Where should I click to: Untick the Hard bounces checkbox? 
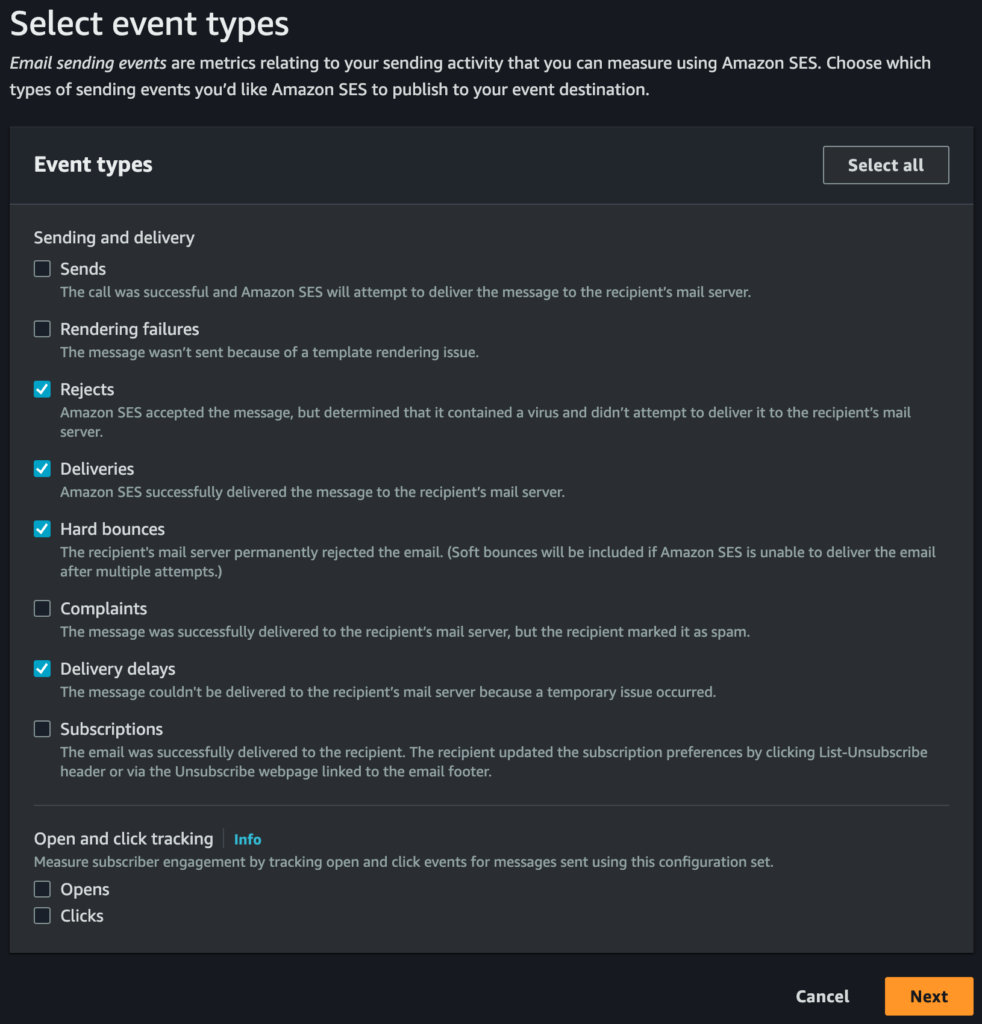[x=42, y=529]
